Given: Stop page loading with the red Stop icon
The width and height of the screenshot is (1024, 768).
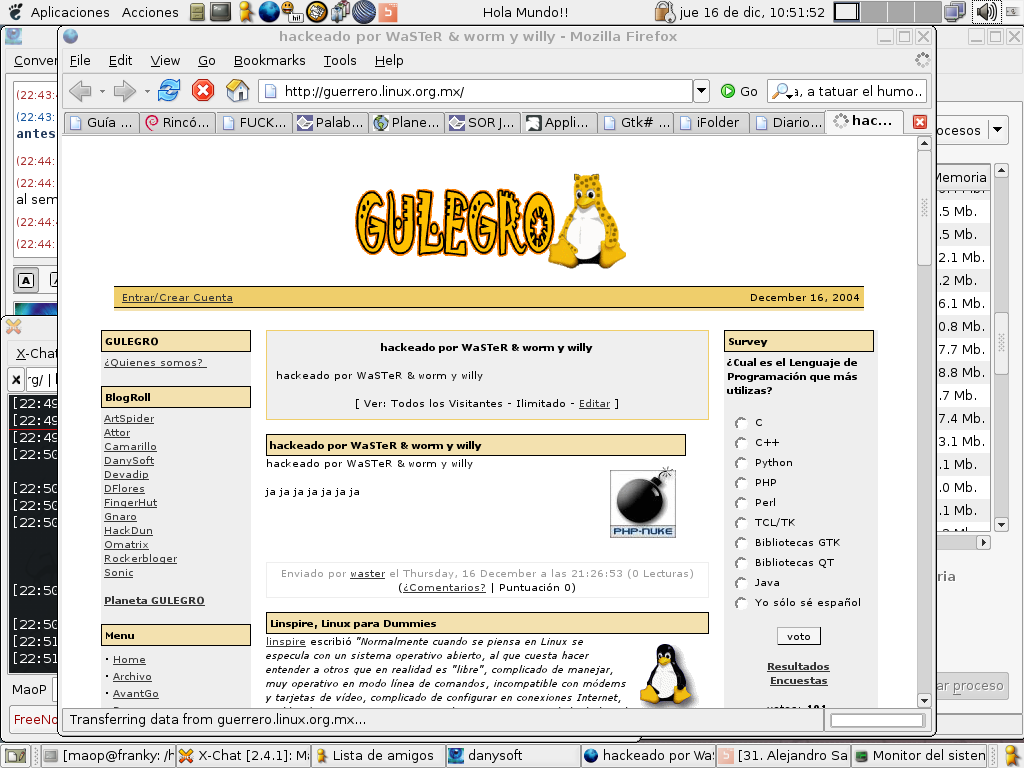Looking at the screenshot, I should coord(203,90).
